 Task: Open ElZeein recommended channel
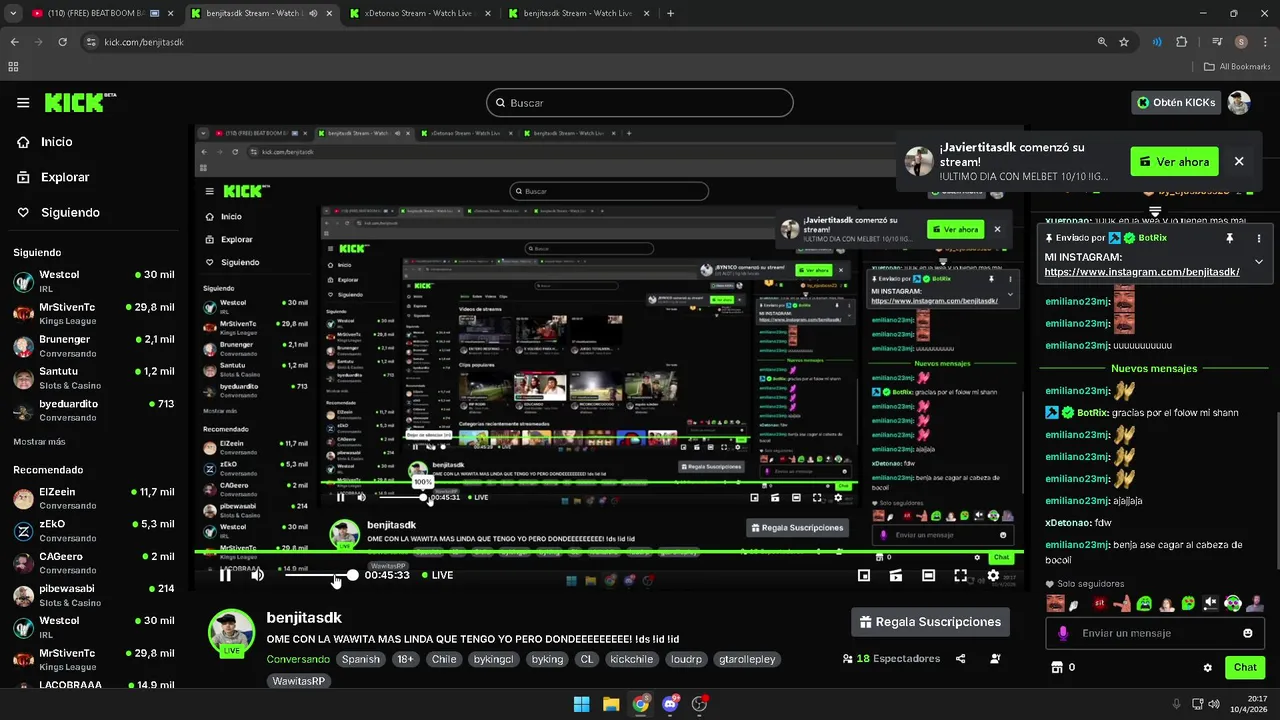coord(94,498)
